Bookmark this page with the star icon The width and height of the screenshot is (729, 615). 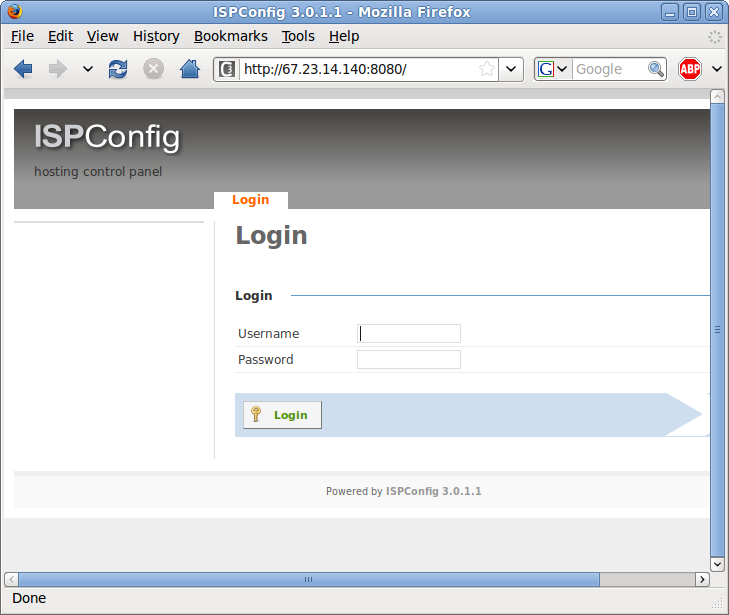pos(487,69)
